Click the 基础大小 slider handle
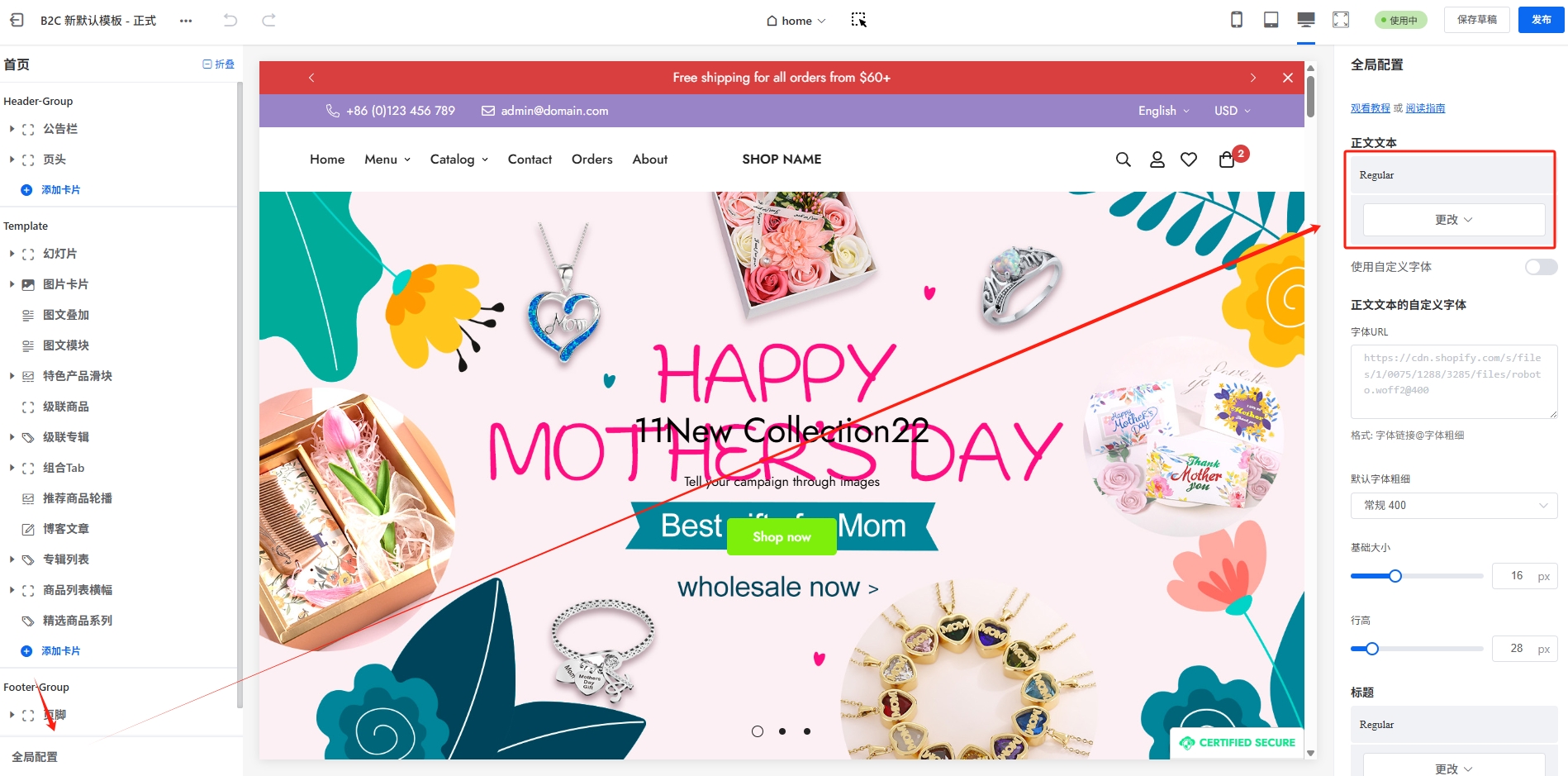Viewport: 1568px width, 776px height. [1395, 576]
